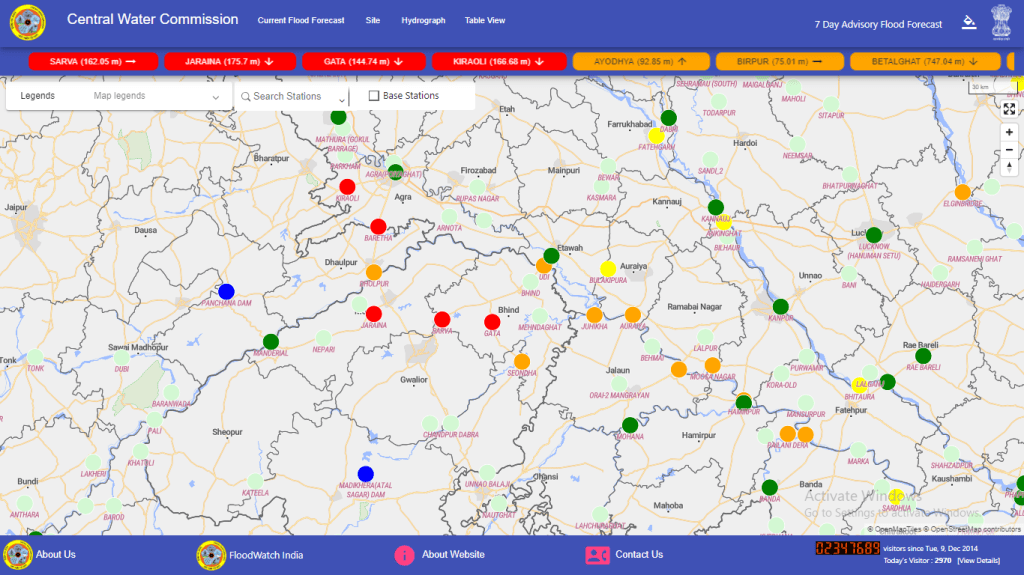The height and width of the screenshot is (575, 1024).
Task: Toggle fullscreen map view
Action: (1009, 109)
